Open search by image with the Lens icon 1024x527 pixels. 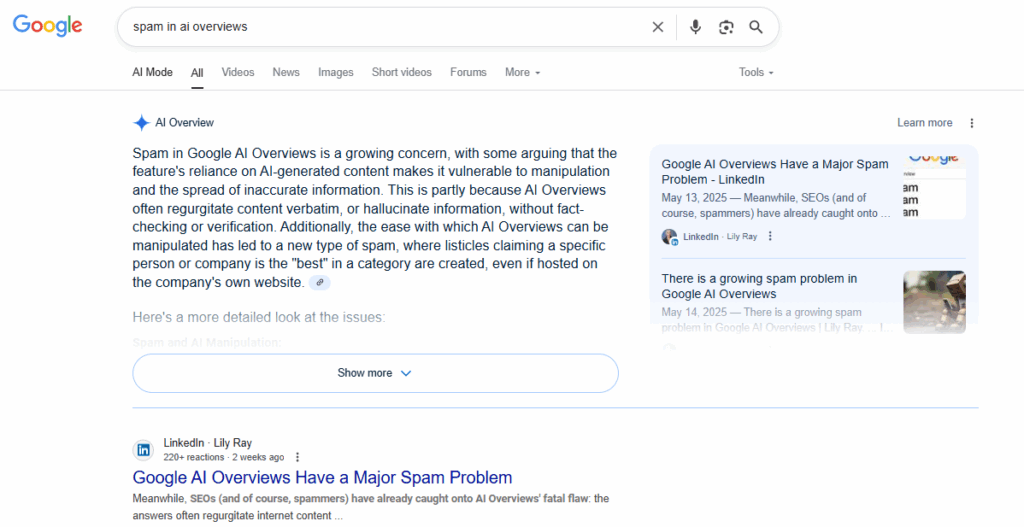coord(726,27)
